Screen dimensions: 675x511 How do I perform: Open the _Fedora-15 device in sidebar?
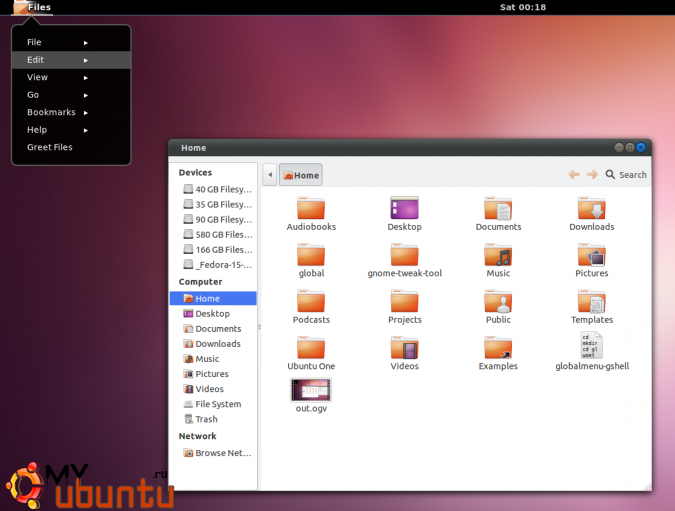pos(217,264)
